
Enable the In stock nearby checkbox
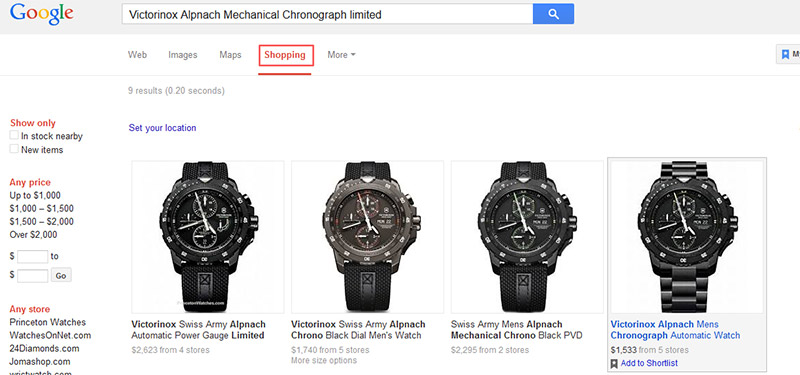pyautogui.click(x=14, y=135)
